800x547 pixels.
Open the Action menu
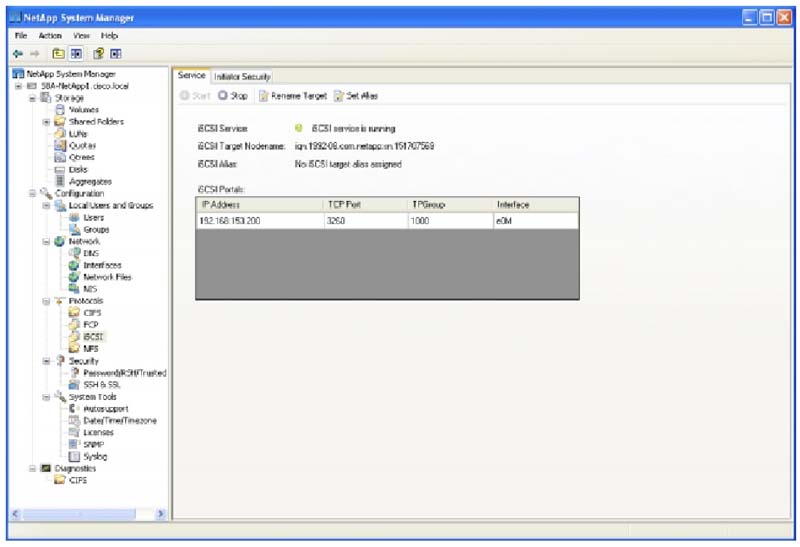pos(50,35)
